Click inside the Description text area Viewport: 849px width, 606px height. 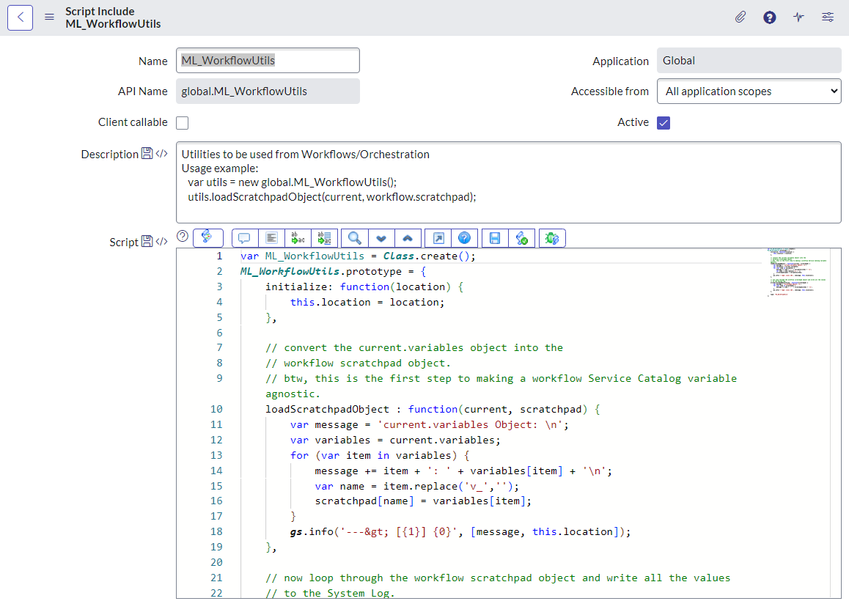508,182
